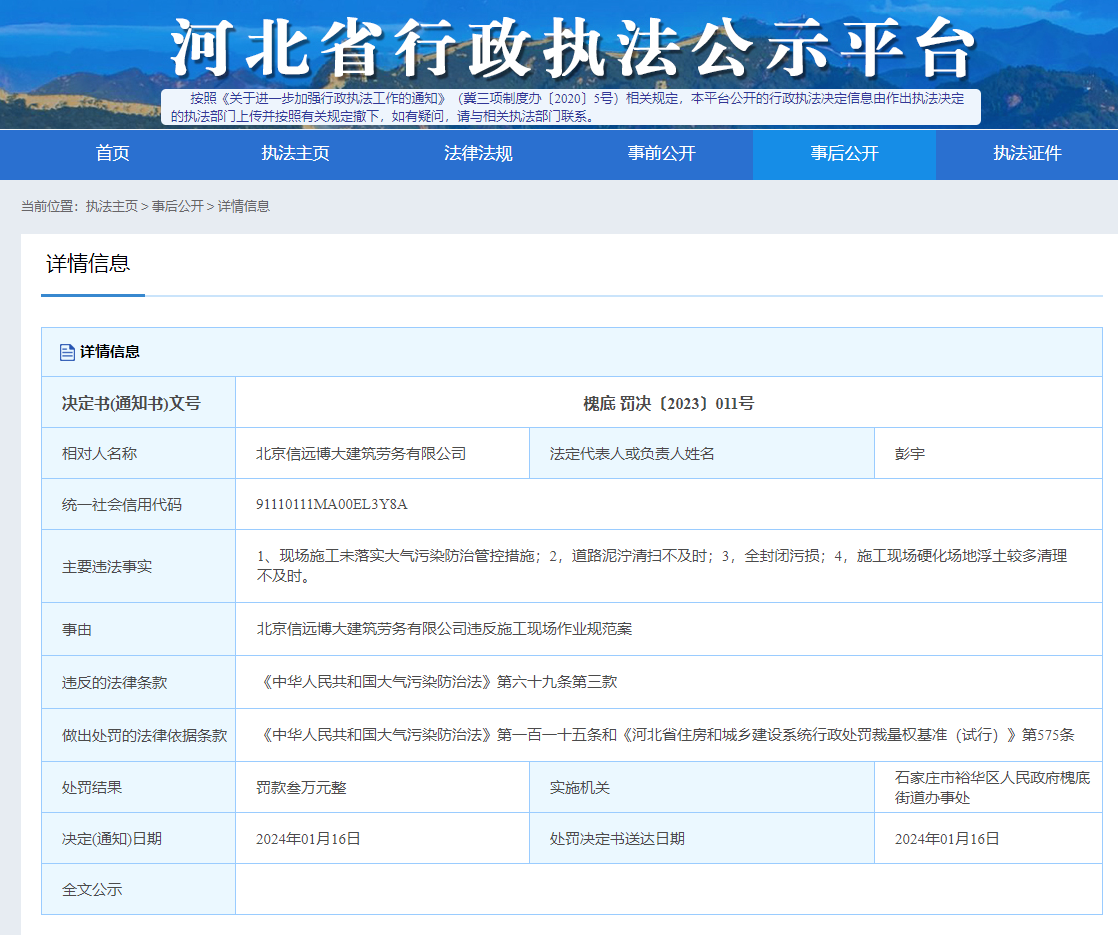The height and width of the screenshot is (935, 1118).
Task: Click the penalty result 罚款叁万元整
Action: click(x=301, y=787)
